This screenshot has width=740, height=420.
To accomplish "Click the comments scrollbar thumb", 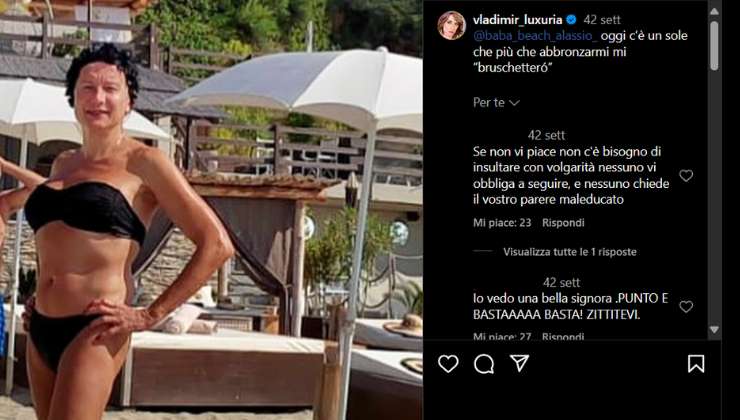I will click(x=714, y=46).
